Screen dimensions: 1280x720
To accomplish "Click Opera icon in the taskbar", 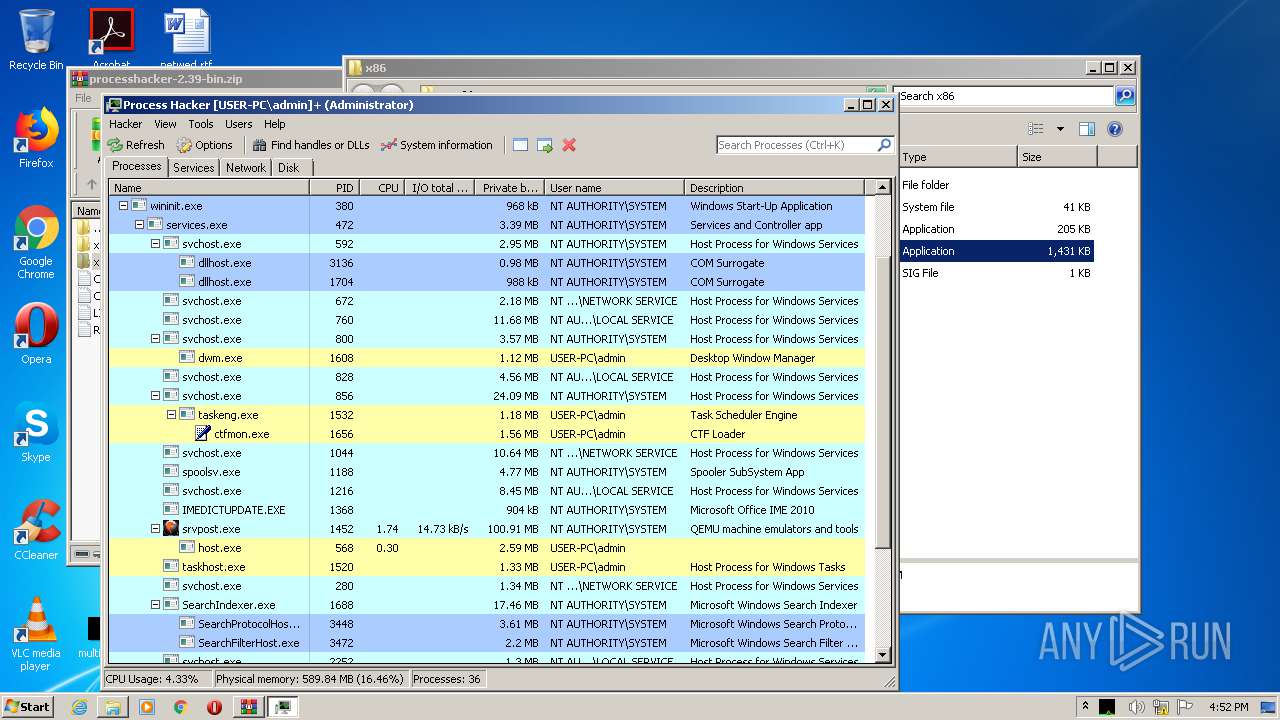I will click(x=214, y=707).
